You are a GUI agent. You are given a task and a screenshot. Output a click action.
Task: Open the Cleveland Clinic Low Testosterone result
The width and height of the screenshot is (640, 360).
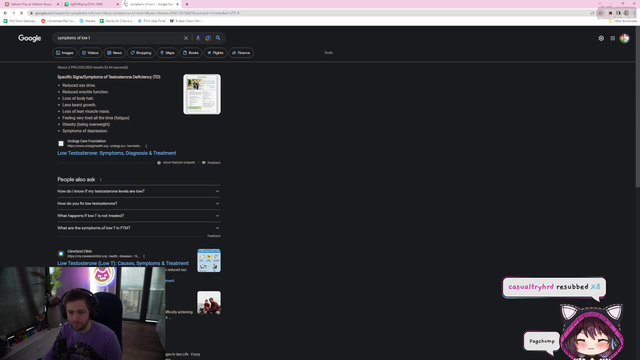coord(123,263)
